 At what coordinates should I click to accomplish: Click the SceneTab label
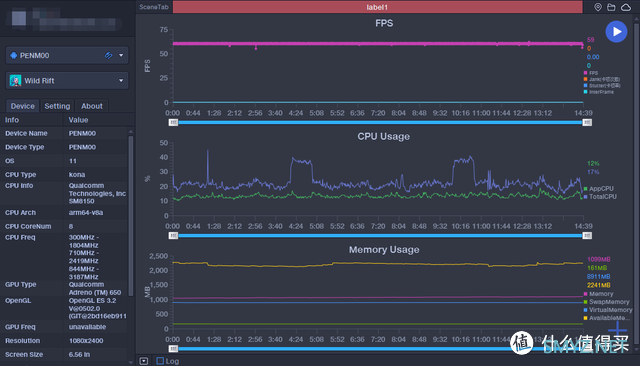[x=154, y=7]
